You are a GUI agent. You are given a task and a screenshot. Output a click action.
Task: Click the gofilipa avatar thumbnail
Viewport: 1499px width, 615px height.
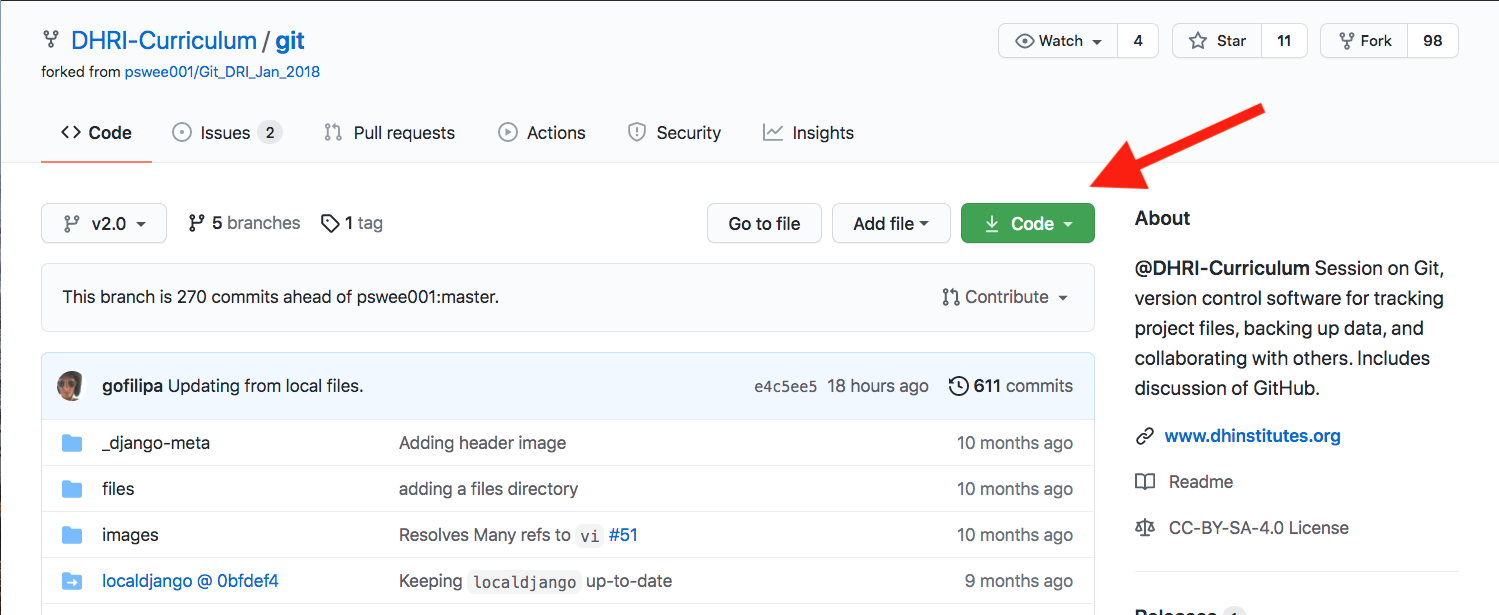point(71,386)
